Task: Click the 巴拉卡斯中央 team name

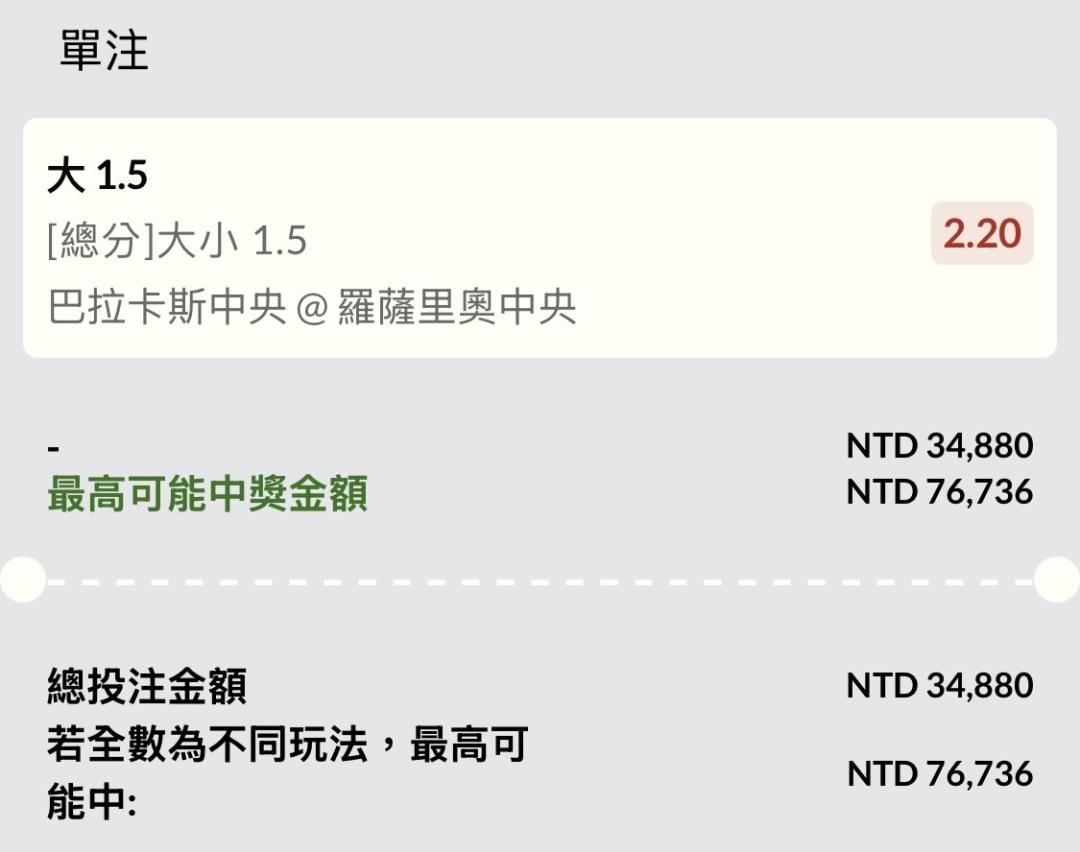Action: pyautogui.click(x=167, y=307)
